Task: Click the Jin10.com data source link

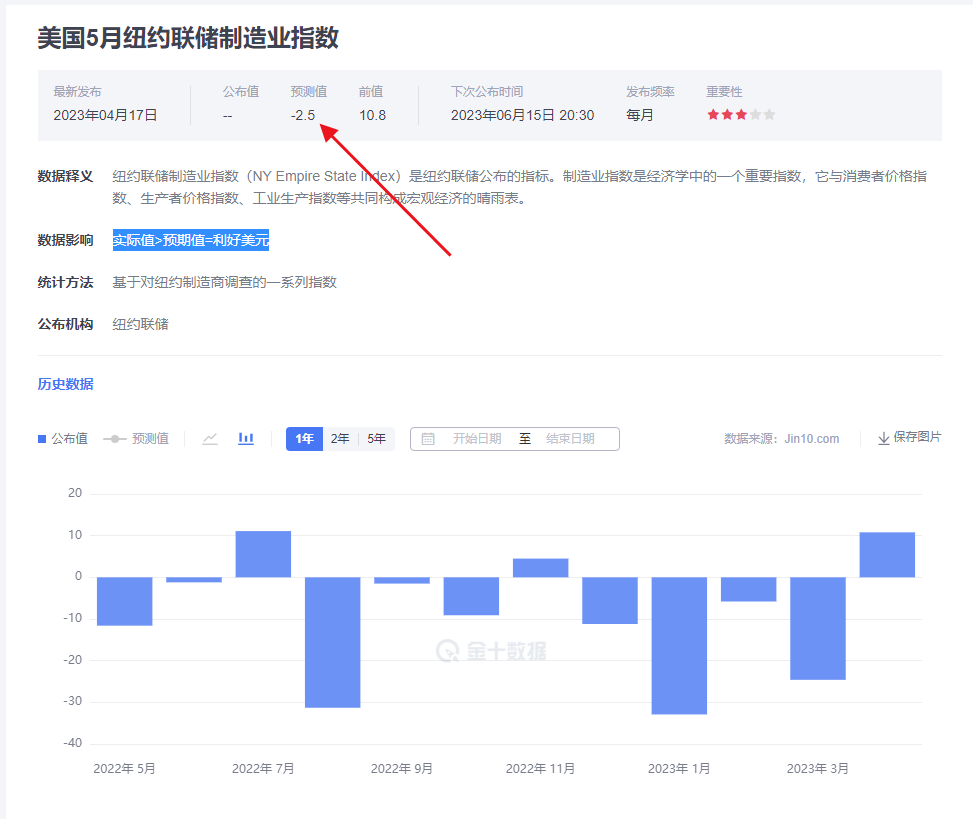Action: click(x=812, y=438)
